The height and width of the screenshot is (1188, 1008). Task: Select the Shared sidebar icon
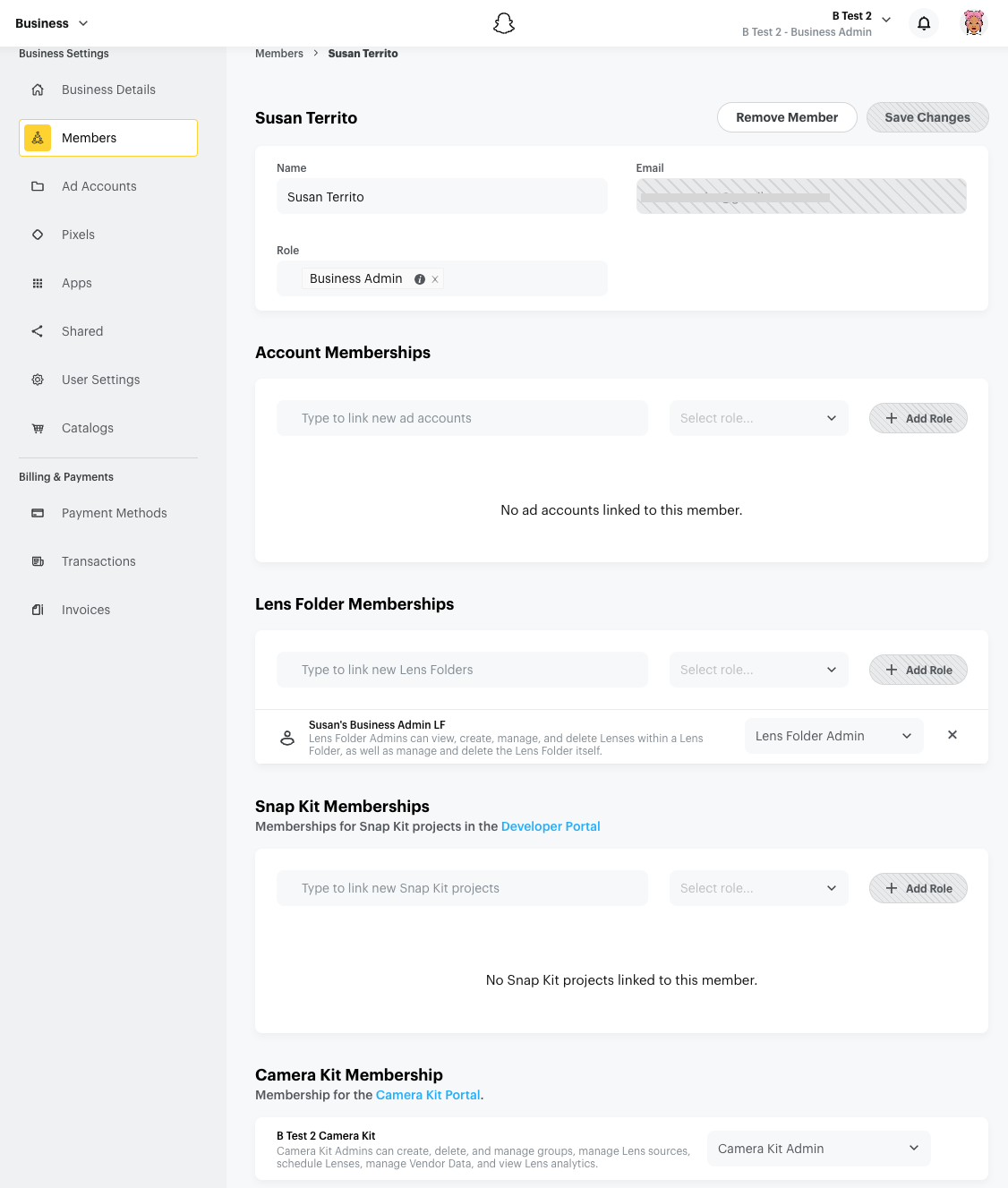(38, 331)
